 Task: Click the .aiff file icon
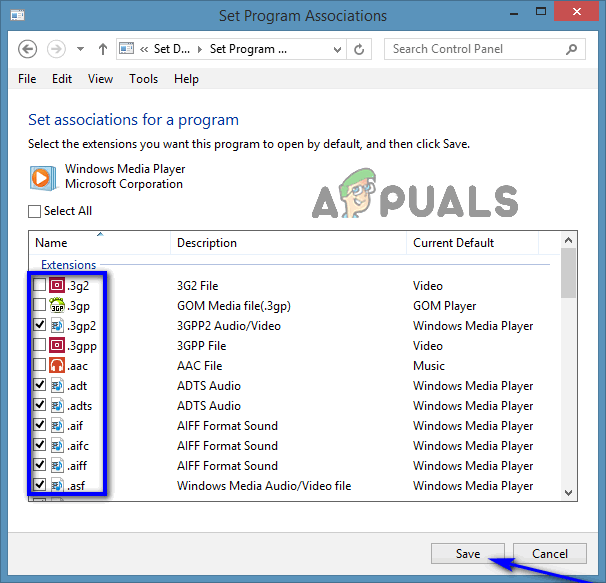pos(57,465)
